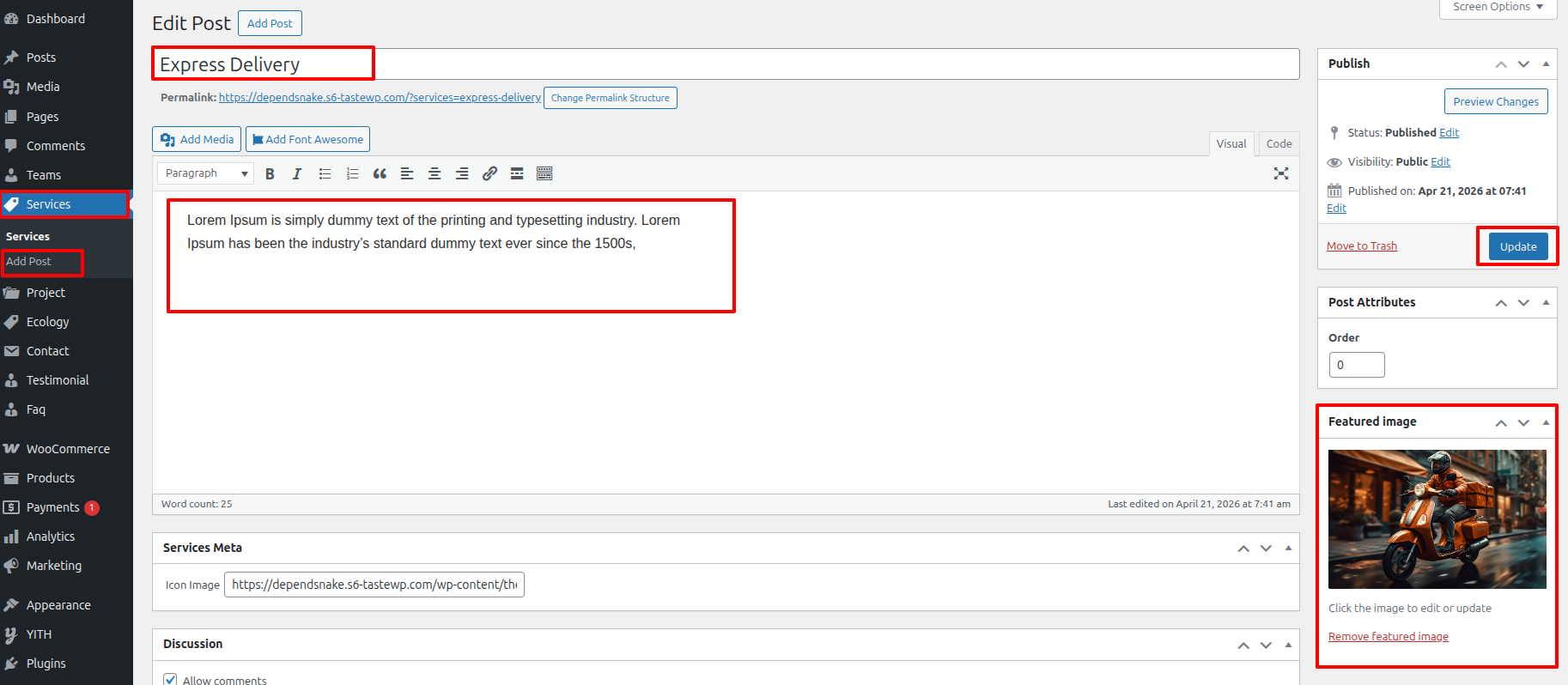The height and width of the screenshot is (685, 1568).
Task: Apply italic formatting to text
Action: [297, 174]
